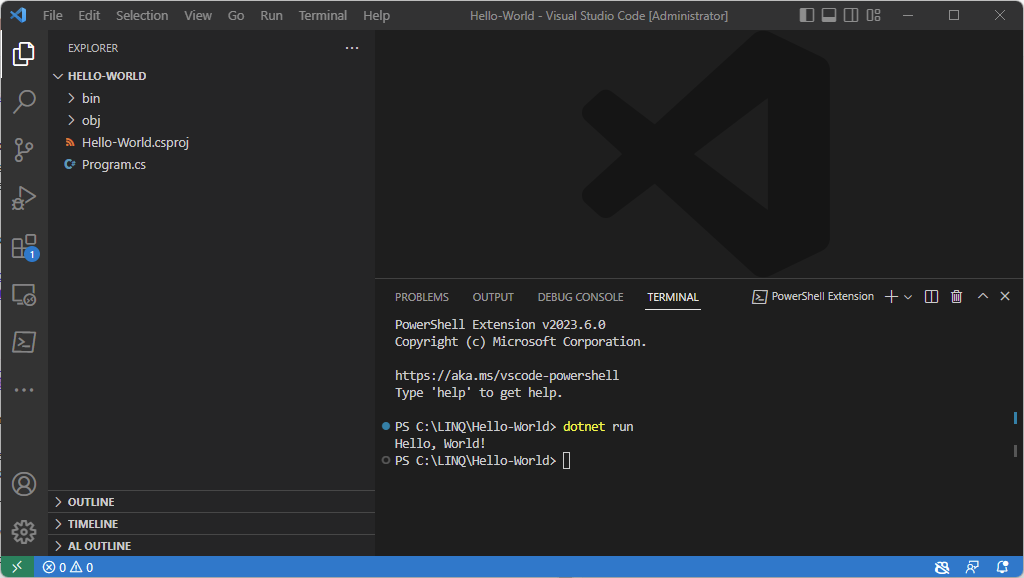Image resolution: width=1024 pixels, height=578 pixels.
Task: Open Explorer views and more actions menu
Action: click(x=352, y=48)
